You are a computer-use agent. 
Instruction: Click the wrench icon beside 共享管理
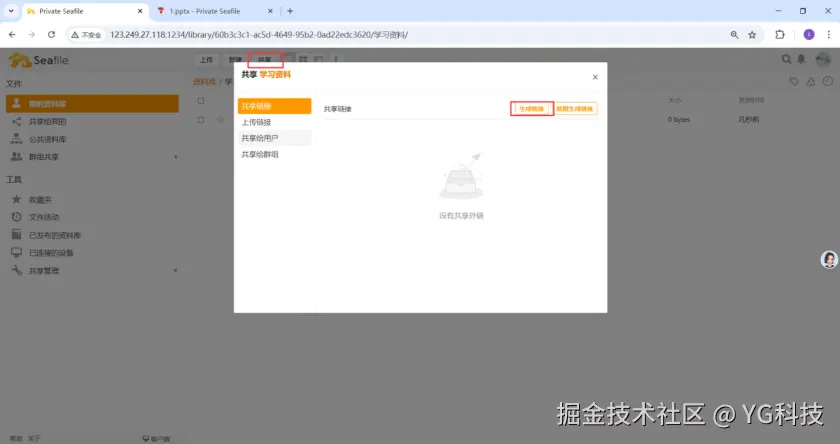pyautogui.click(x=17, y=270)
